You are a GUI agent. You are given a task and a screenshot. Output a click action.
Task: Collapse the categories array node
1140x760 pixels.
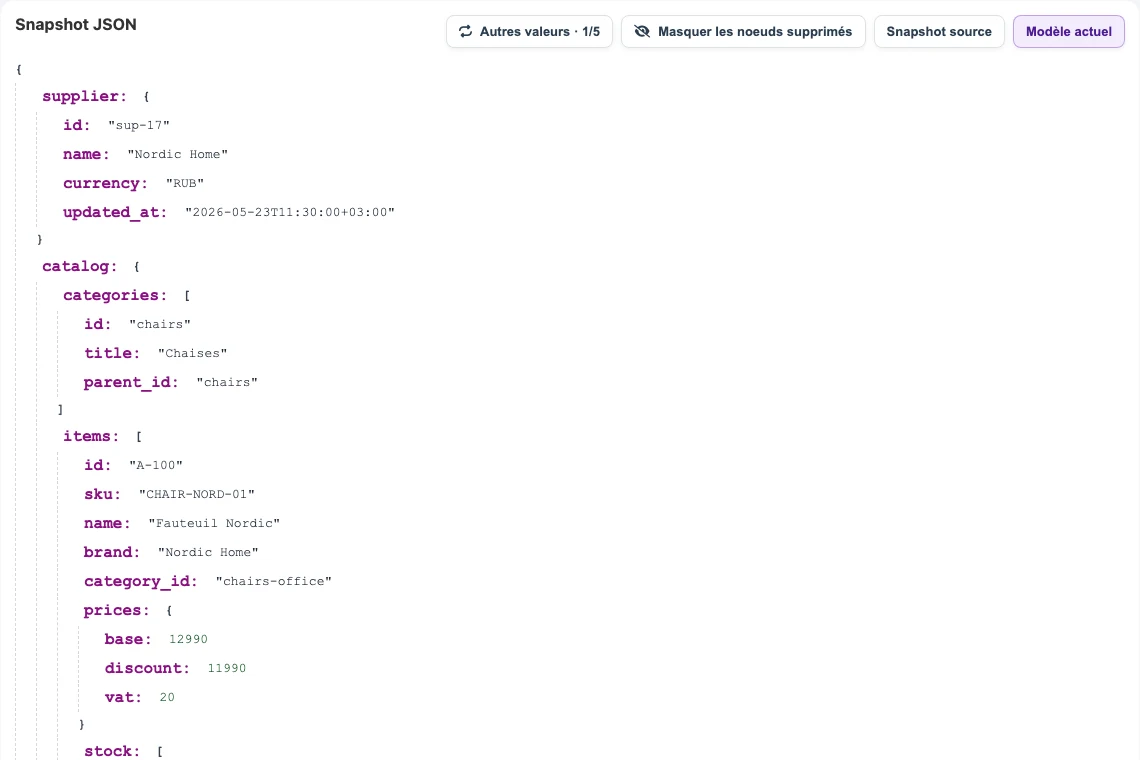coord(115,295)
